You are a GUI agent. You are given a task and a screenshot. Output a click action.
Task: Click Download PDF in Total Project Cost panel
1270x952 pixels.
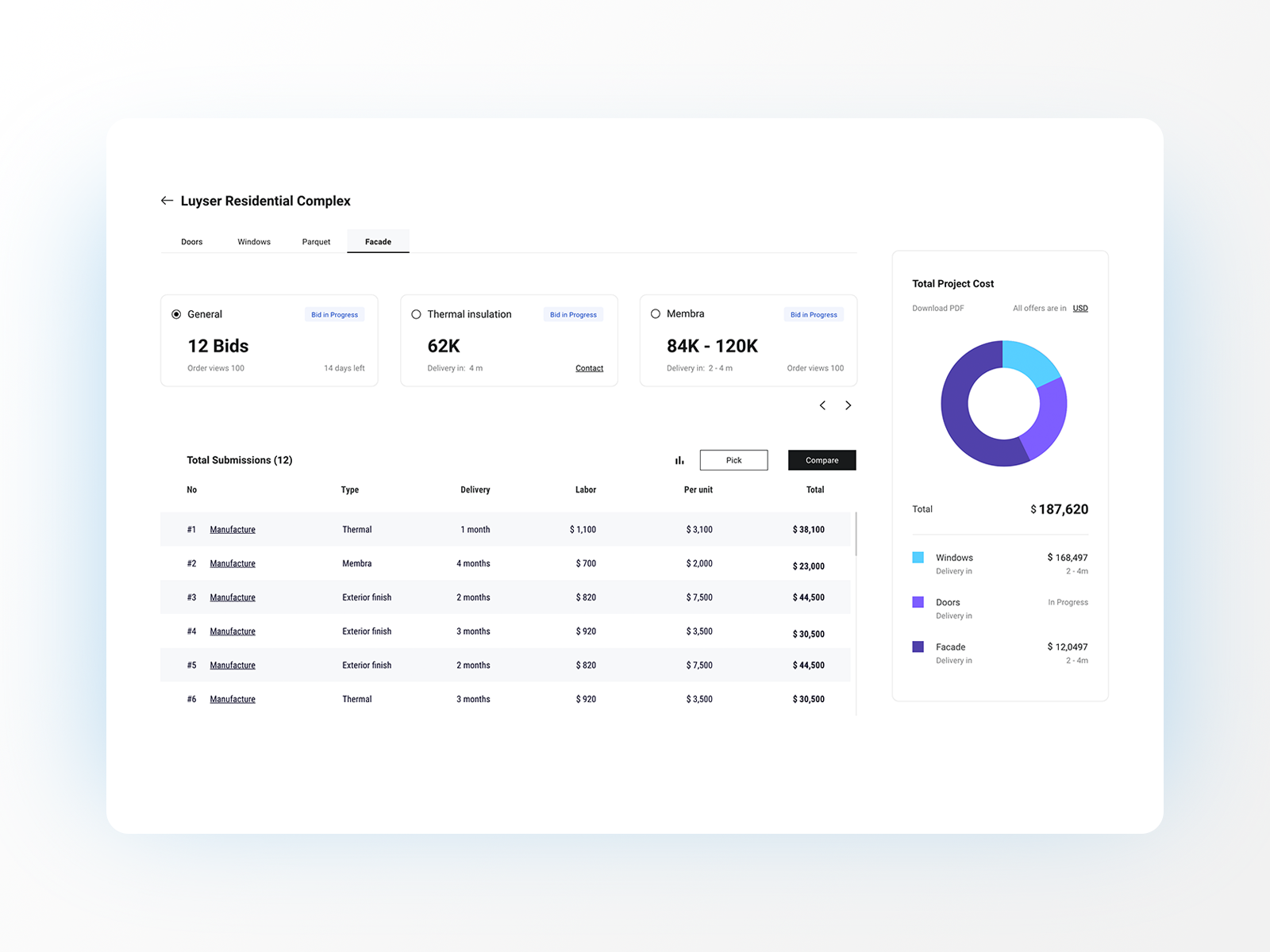938,308
